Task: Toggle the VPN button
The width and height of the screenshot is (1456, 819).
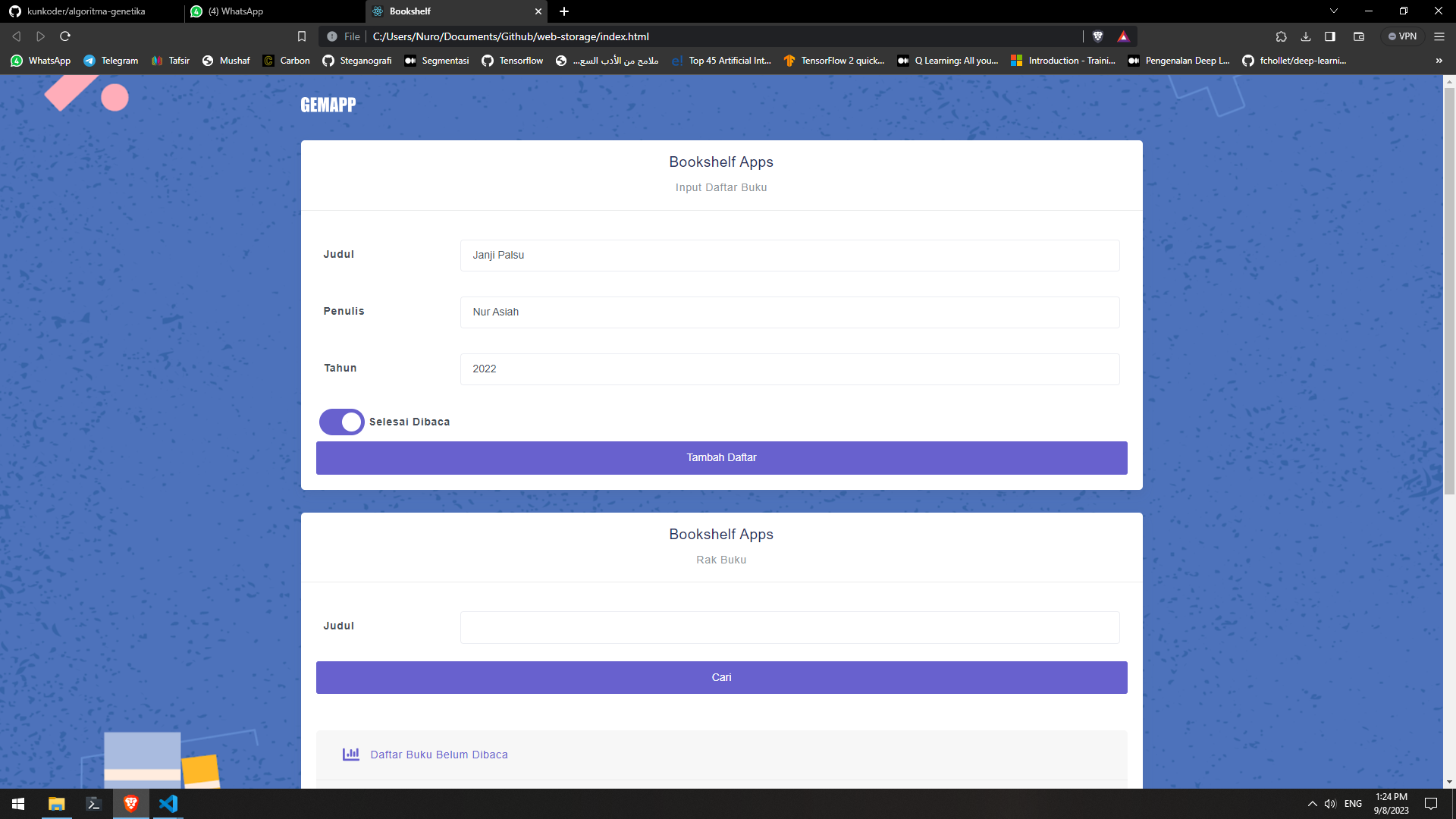Action: point(1402,36)
